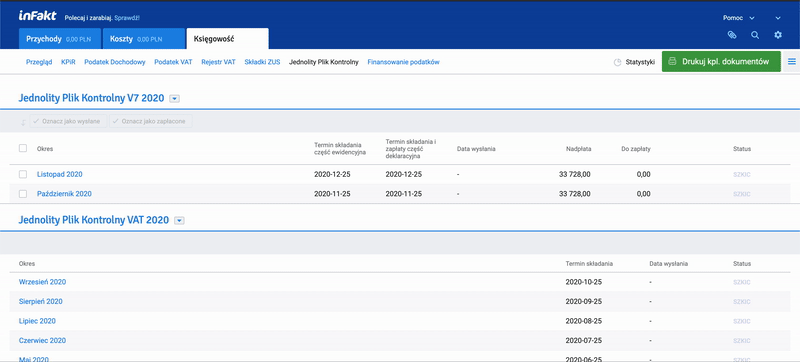Open the paperclip attachments icon

(x=732, y=35)
